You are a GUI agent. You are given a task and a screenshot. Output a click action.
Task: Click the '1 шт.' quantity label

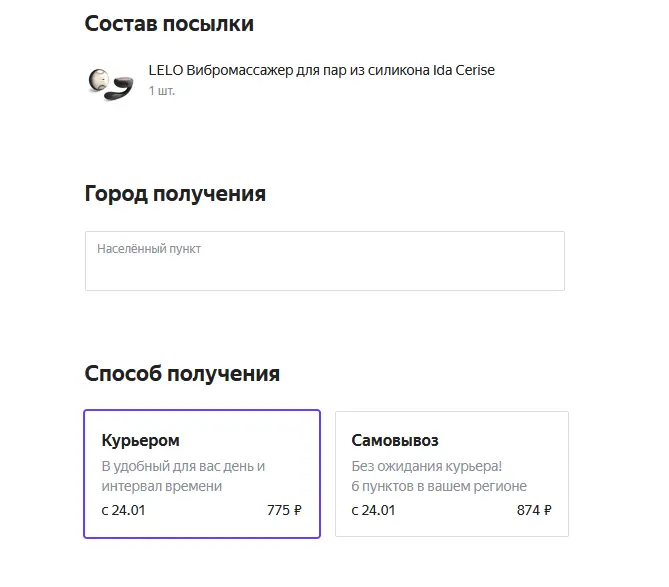pos(161,91)
